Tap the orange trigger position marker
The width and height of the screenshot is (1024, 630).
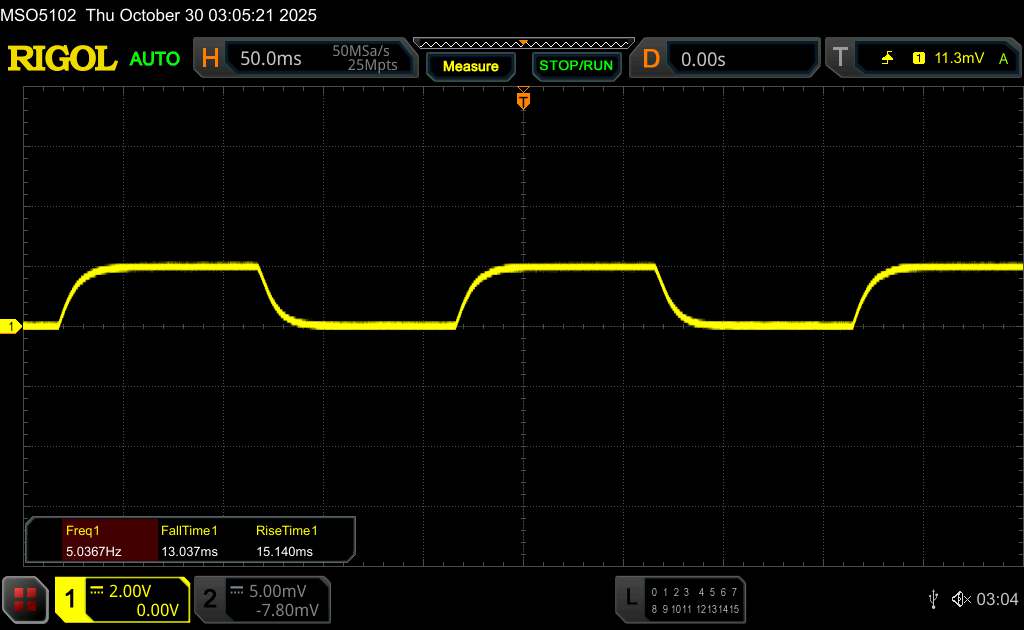pos(522,100)
